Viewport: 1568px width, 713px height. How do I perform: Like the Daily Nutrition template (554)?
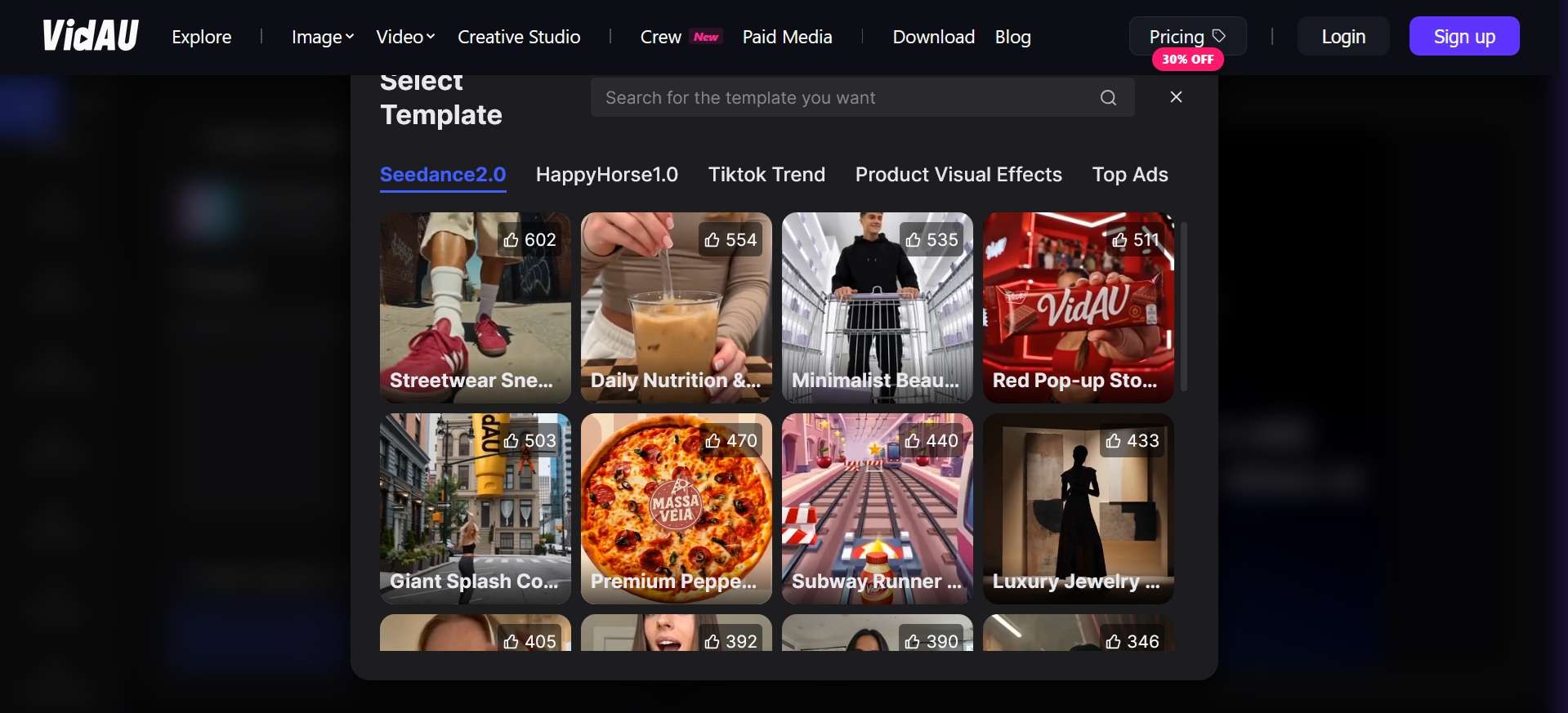point(730,239)
